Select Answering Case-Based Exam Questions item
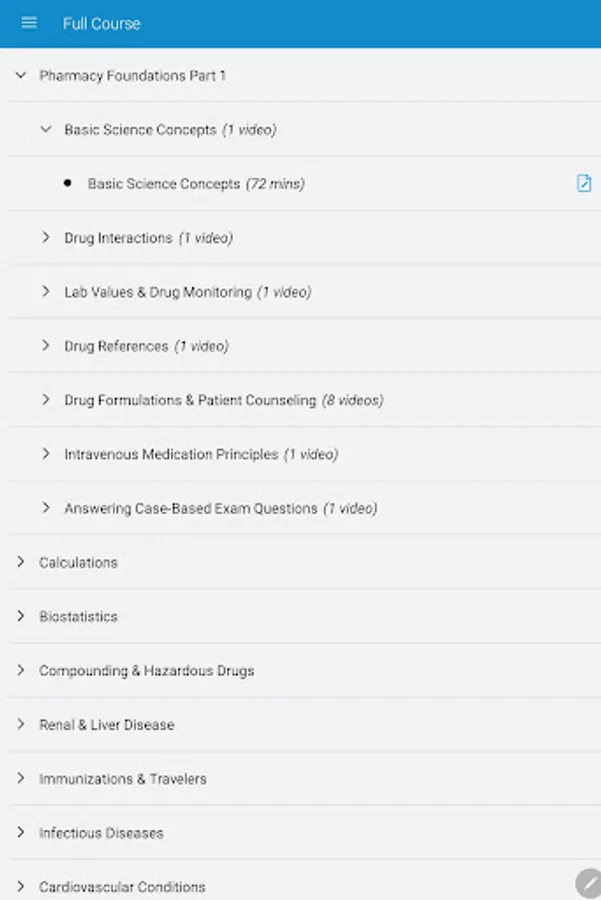Screen dimensions: 601x900 [x=220, y=508]
